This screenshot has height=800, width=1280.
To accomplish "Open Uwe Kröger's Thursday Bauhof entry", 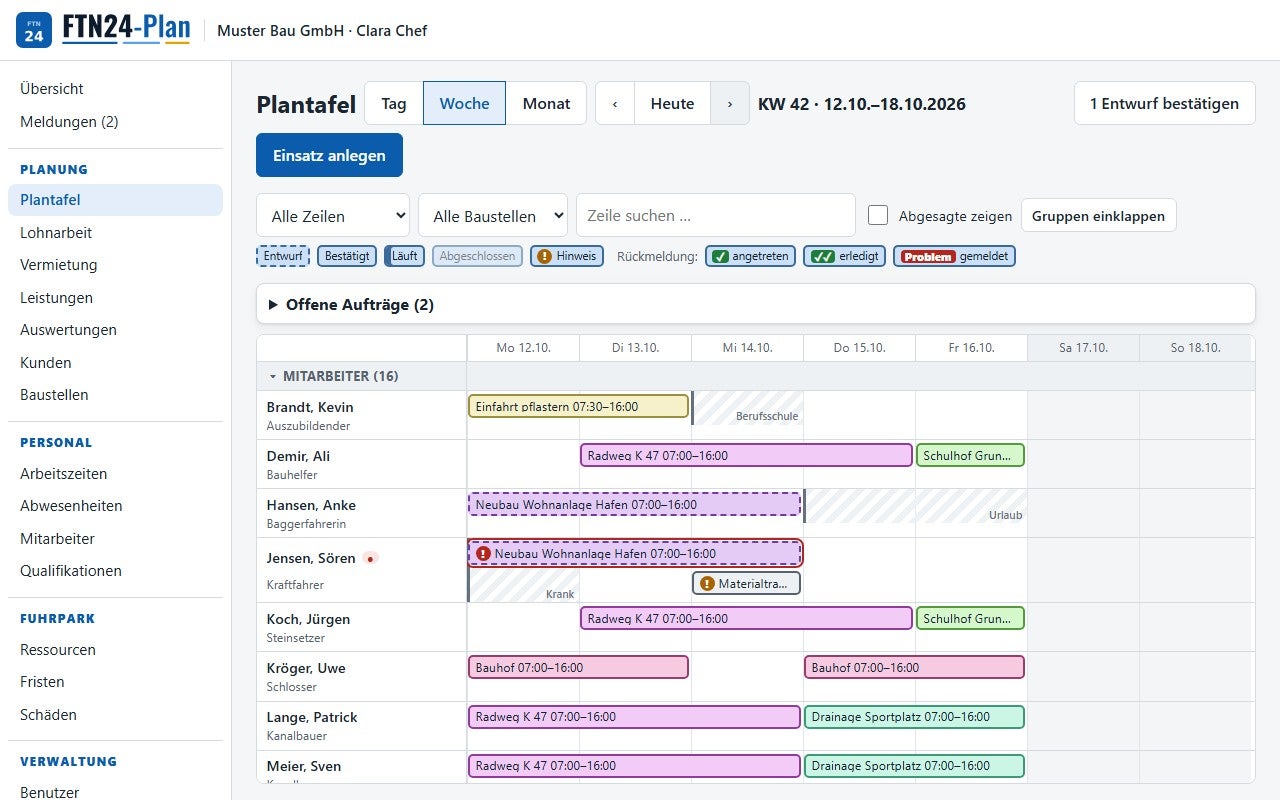I will click(915, 667).
